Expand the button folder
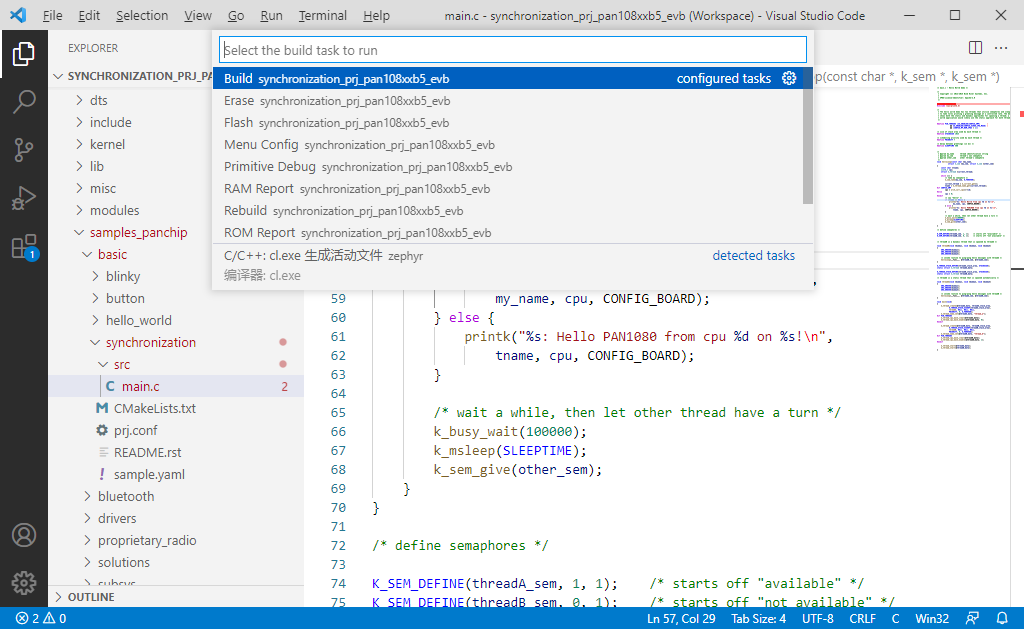1024x629 pixels. click(x=95, y=298)
